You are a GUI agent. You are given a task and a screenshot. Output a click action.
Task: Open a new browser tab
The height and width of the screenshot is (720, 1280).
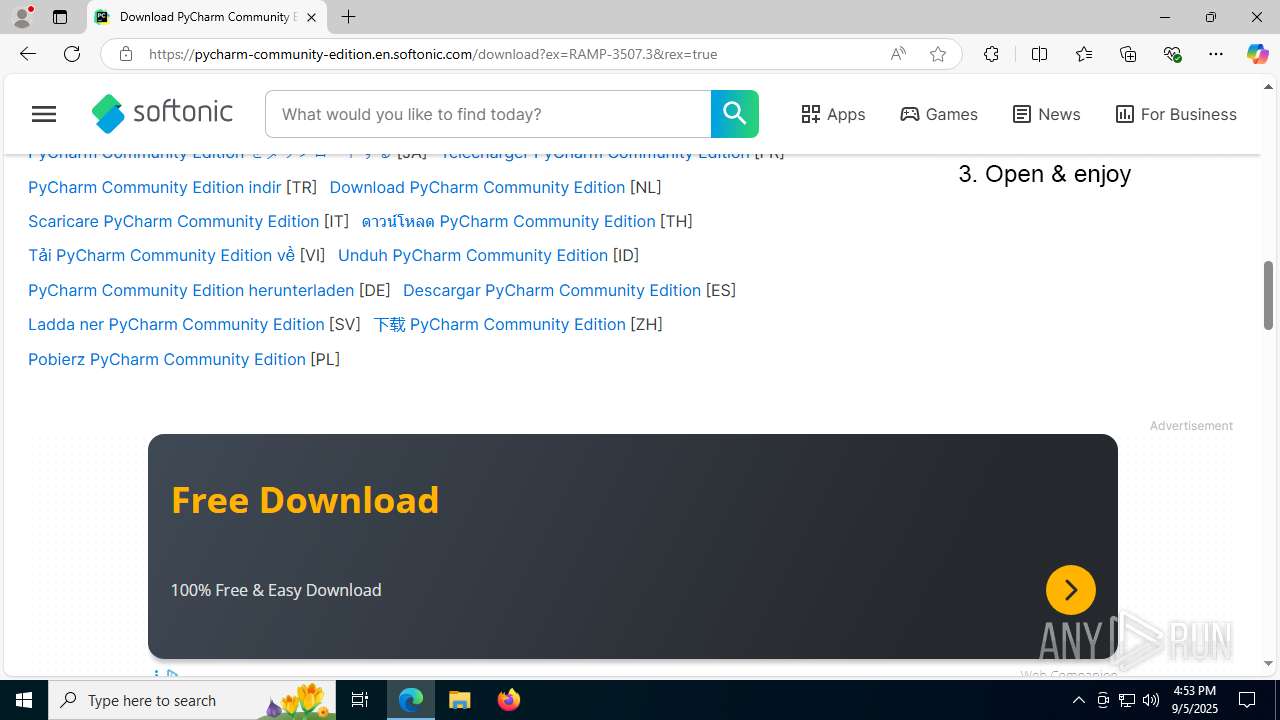(x=348, y=17)
